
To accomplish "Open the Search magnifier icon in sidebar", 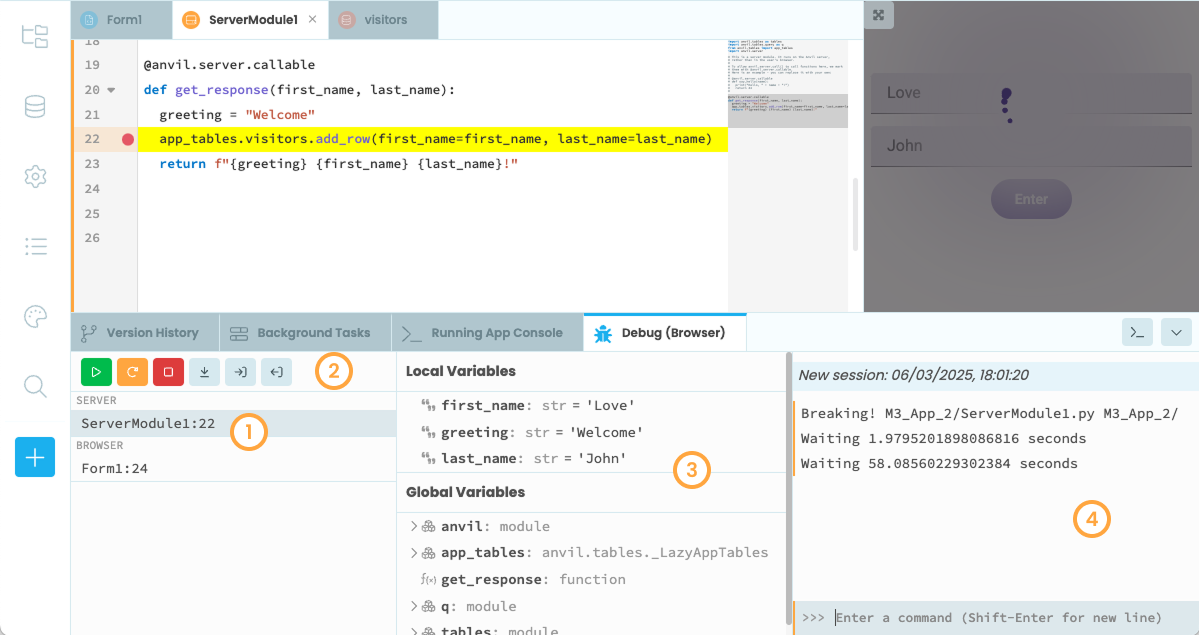I will pos(35,386).
